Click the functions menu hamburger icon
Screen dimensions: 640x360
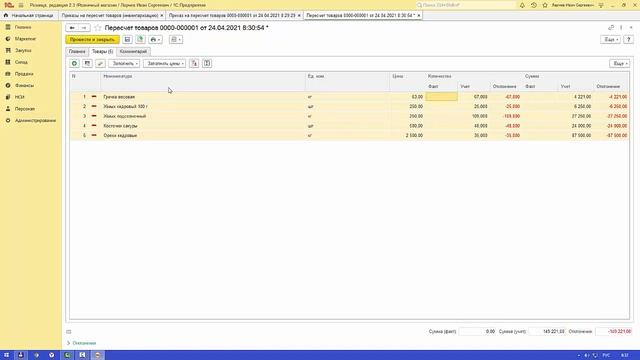21,5
